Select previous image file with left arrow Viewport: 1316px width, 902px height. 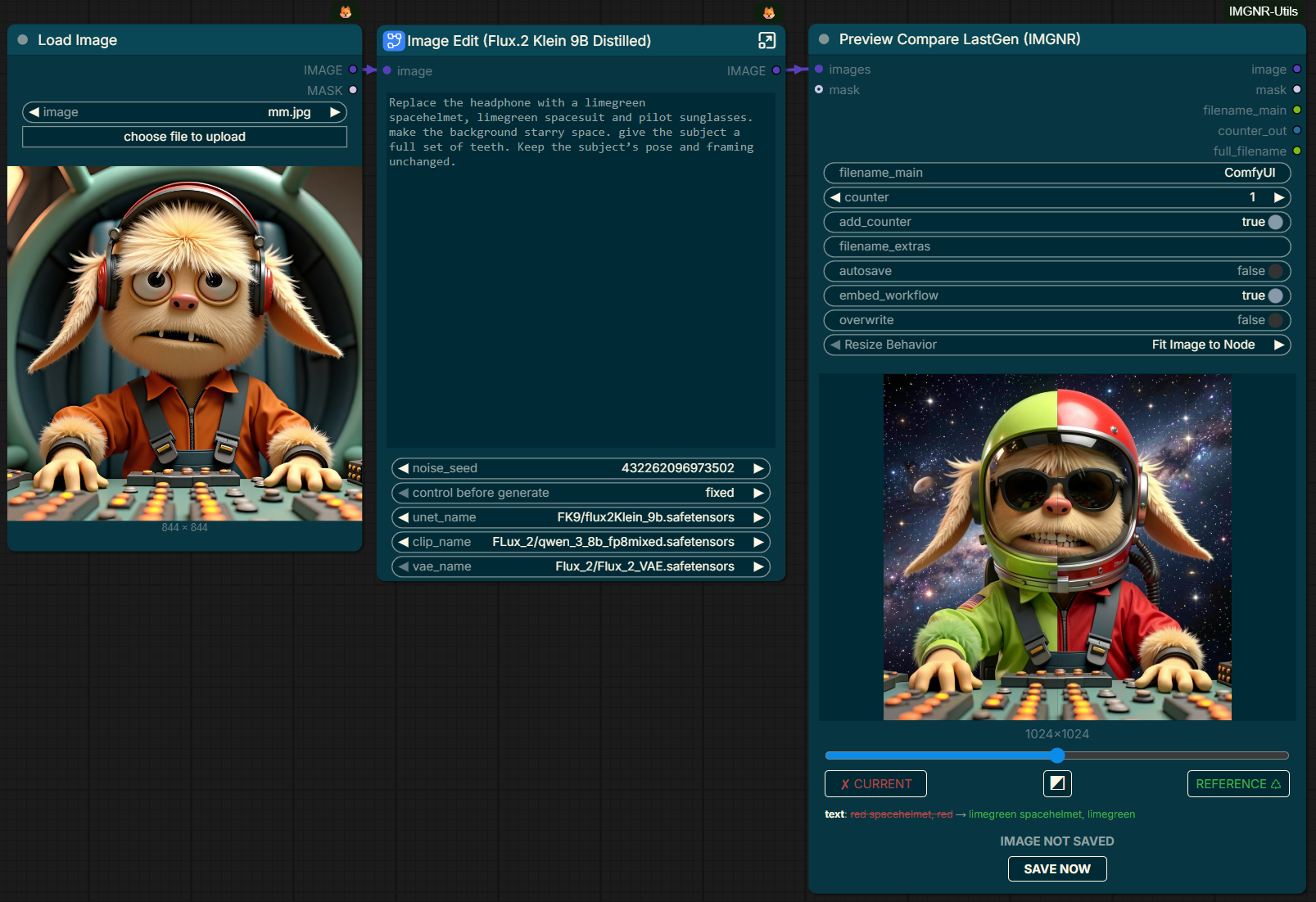pyautogui.click(x=34, y=112)
